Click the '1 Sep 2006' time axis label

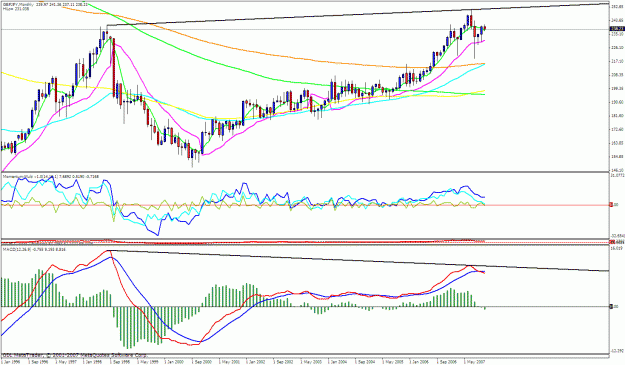[446, 361]
